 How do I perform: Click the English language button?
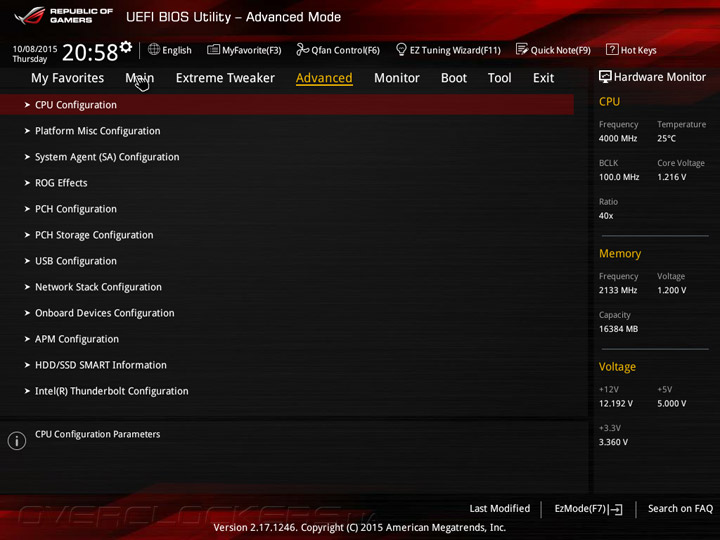click(177, 50)
